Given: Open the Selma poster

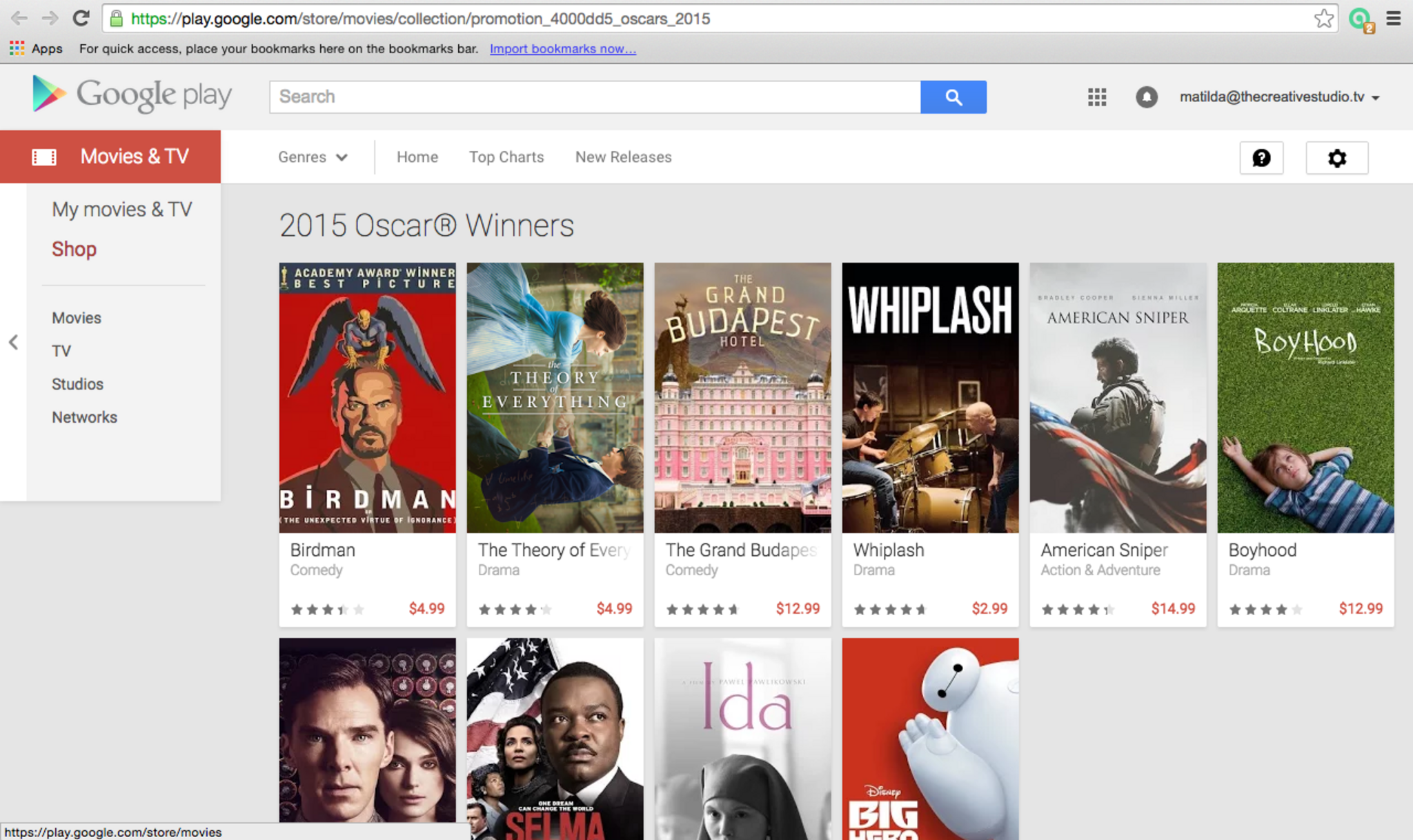Looking at the screenshot, I should [555, 739].
